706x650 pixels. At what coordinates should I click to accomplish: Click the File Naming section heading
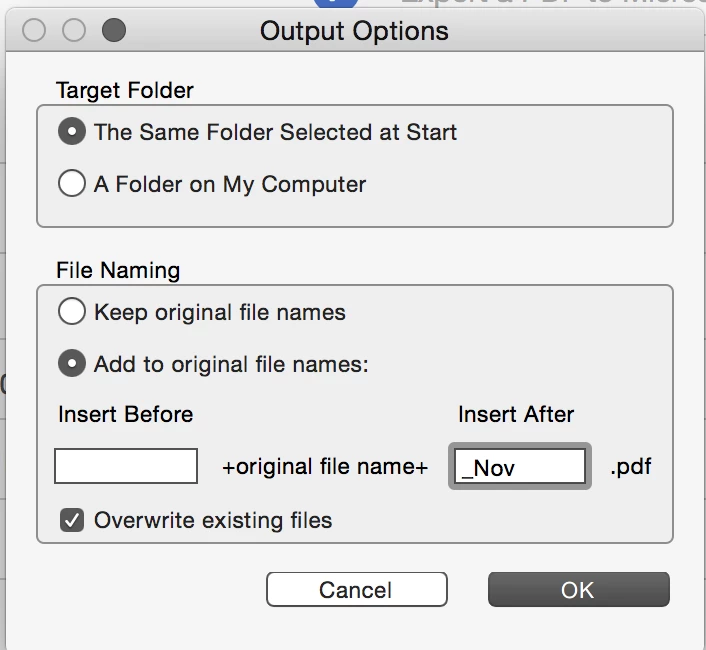point(118,271)
